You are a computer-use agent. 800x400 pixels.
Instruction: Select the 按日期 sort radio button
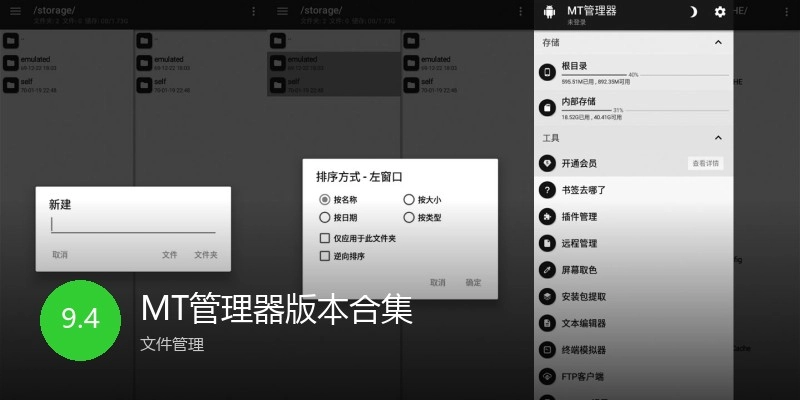(x=324, y=217)
